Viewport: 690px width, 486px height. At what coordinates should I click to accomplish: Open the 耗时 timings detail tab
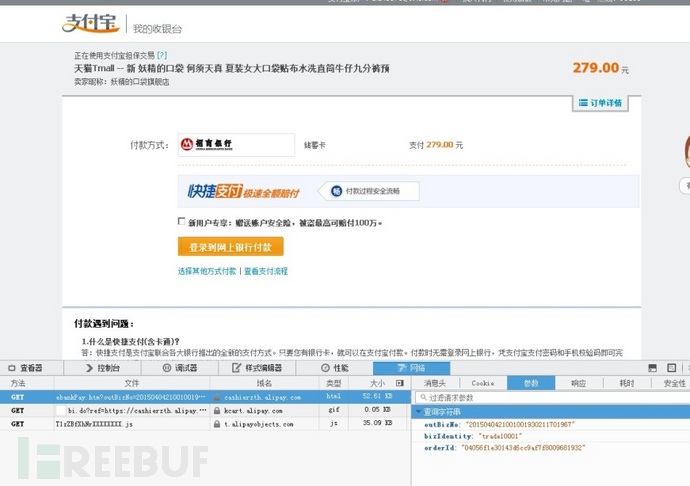pos(627,383)
